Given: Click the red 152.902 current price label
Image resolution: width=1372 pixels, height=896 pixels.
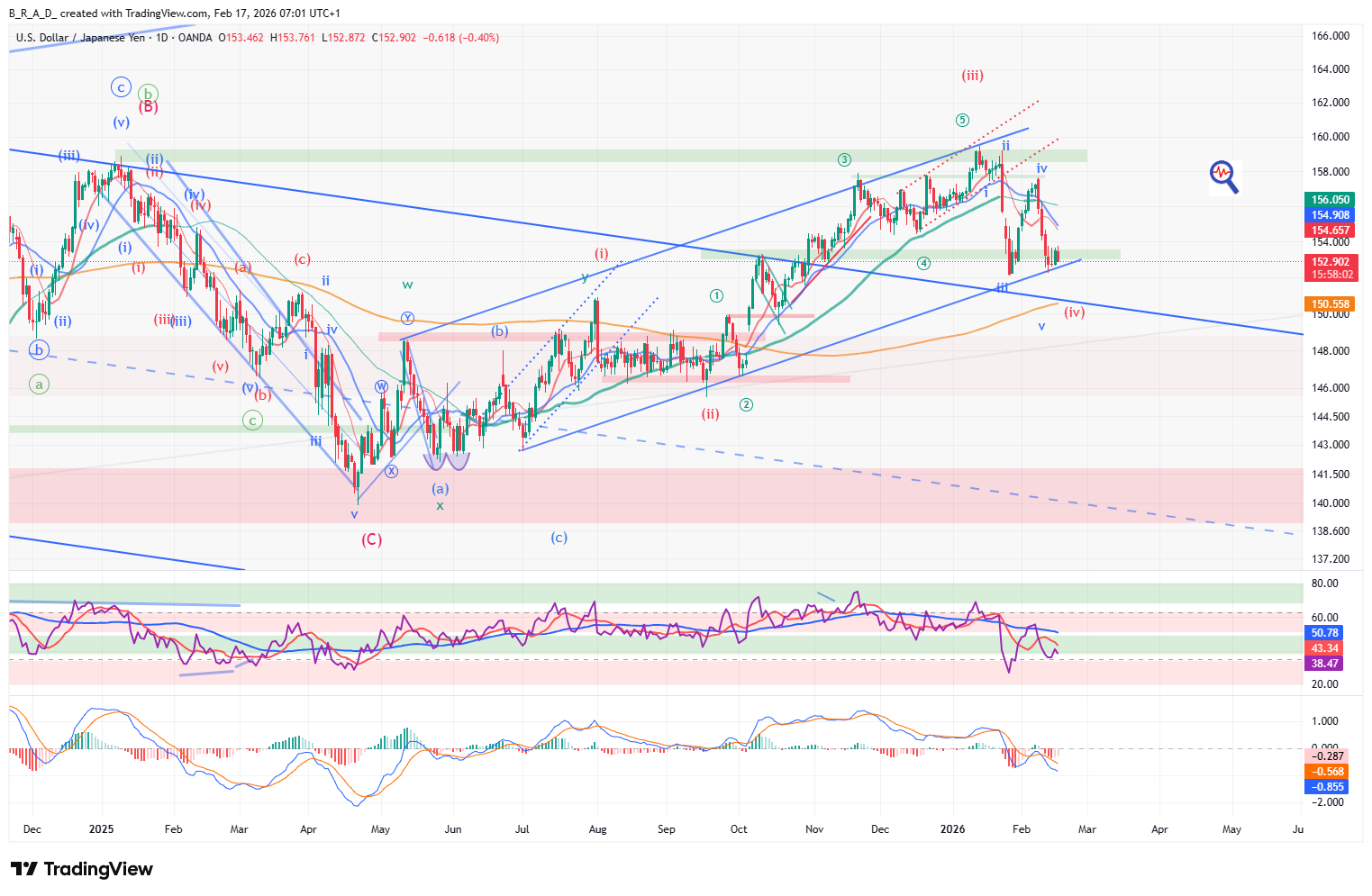Looking at the screenshot, I should click(1330, 263).
